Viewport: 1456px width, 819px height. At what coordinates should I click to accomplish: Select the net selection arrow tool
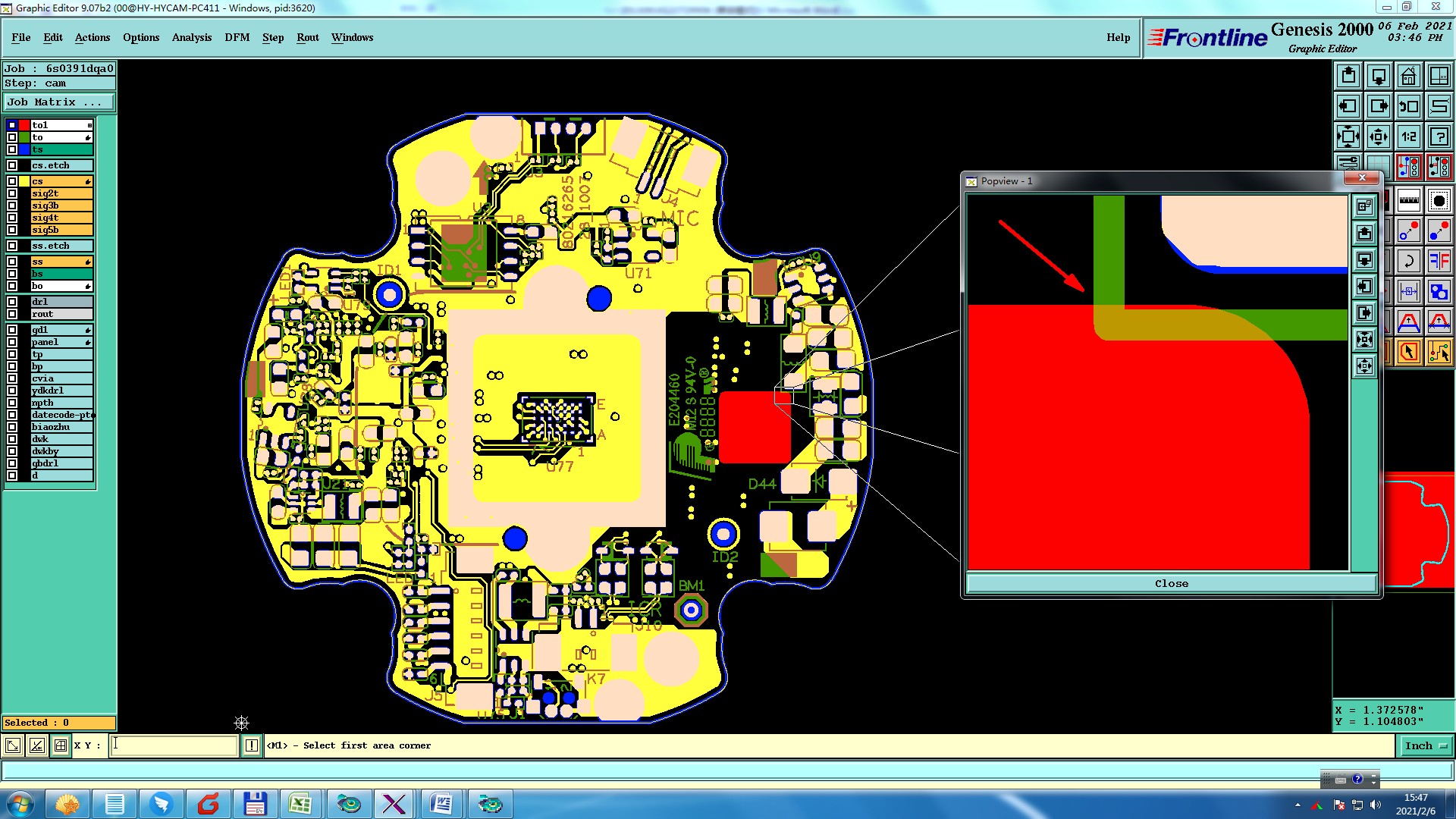(x=1439, y=352)
